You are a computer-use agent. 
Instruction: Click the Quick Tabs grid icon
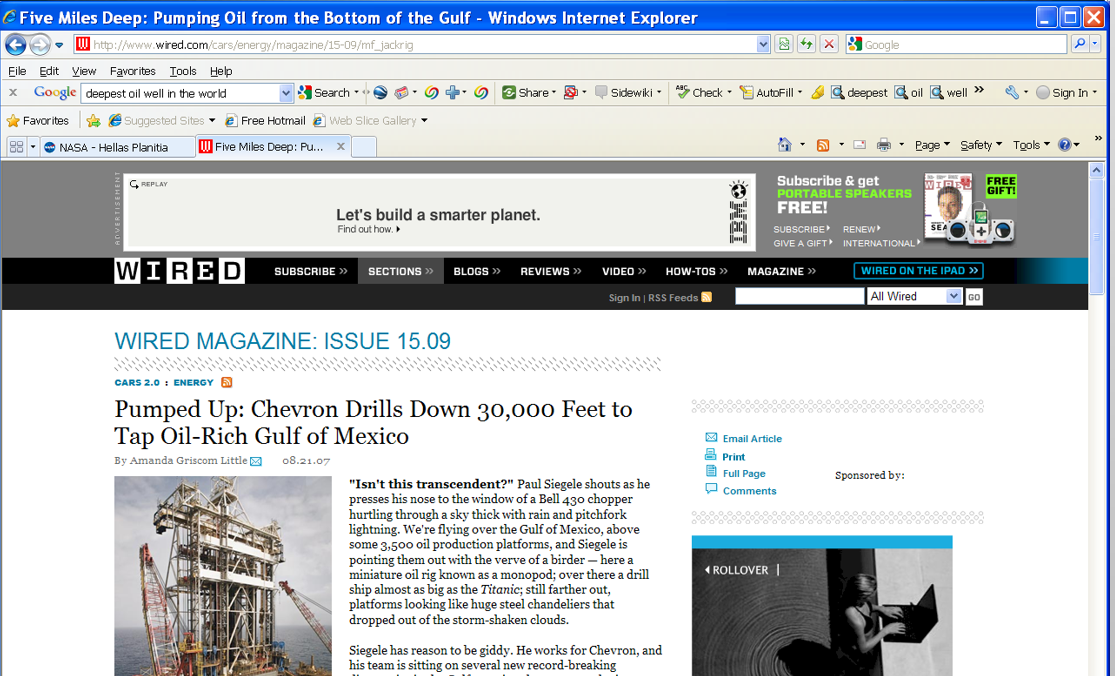pyautogui.click(x=16, y=147)
